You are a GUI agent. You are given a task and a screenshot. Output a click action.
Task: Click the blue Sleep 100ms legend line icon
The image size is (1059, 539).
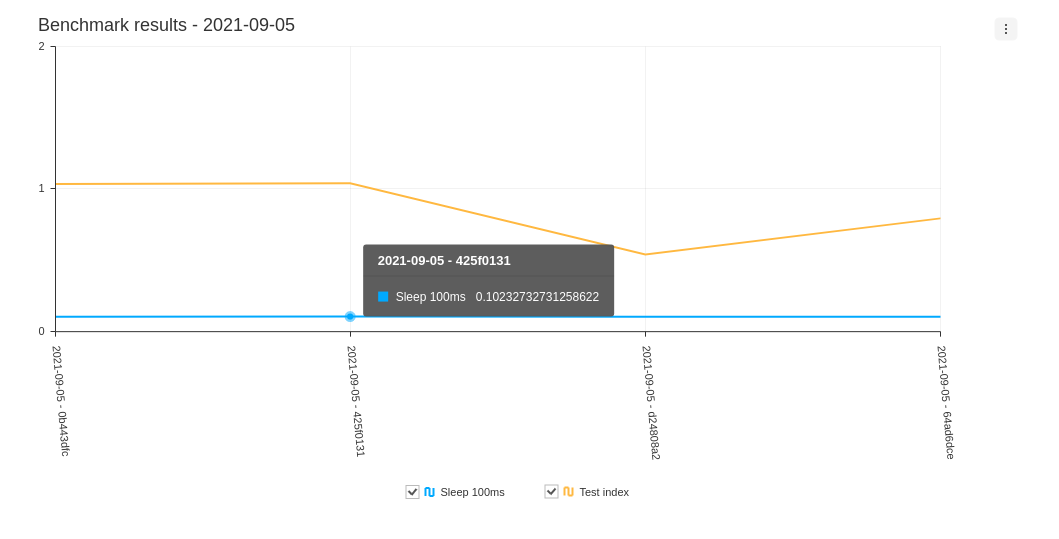coord(429,492)
